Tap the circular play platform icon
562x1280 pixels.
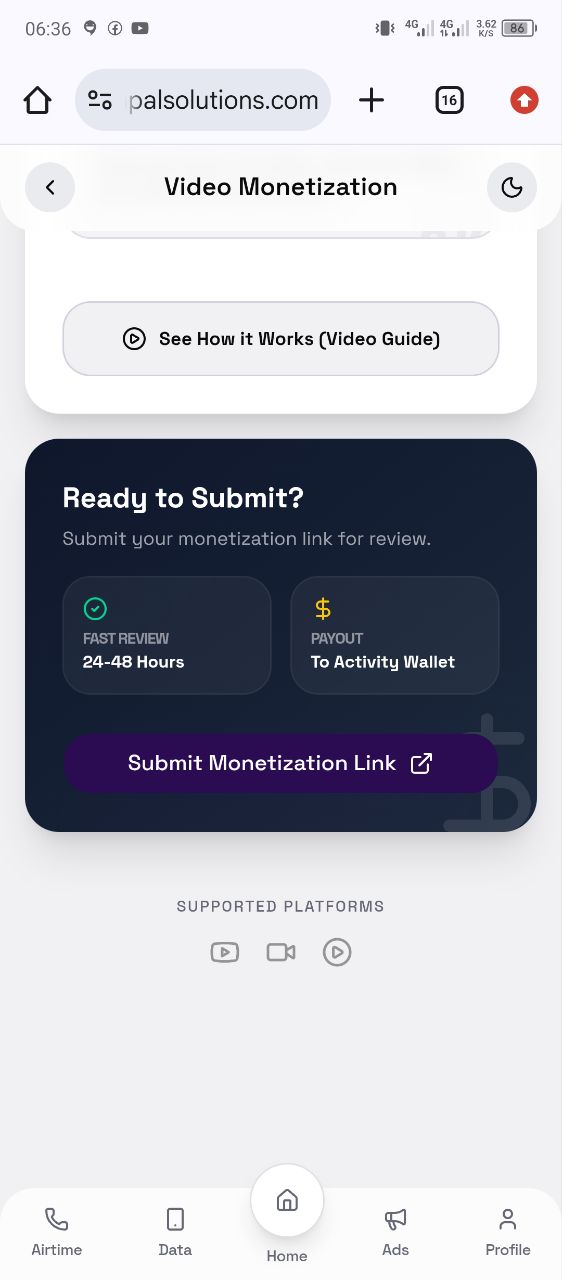point(337,952)
